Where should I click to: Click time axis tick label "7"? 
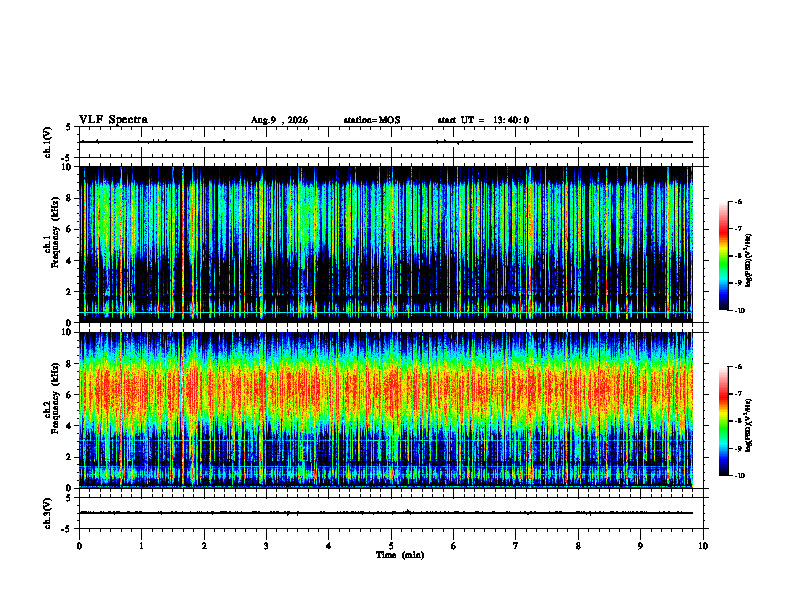click(x=516, y=546)
